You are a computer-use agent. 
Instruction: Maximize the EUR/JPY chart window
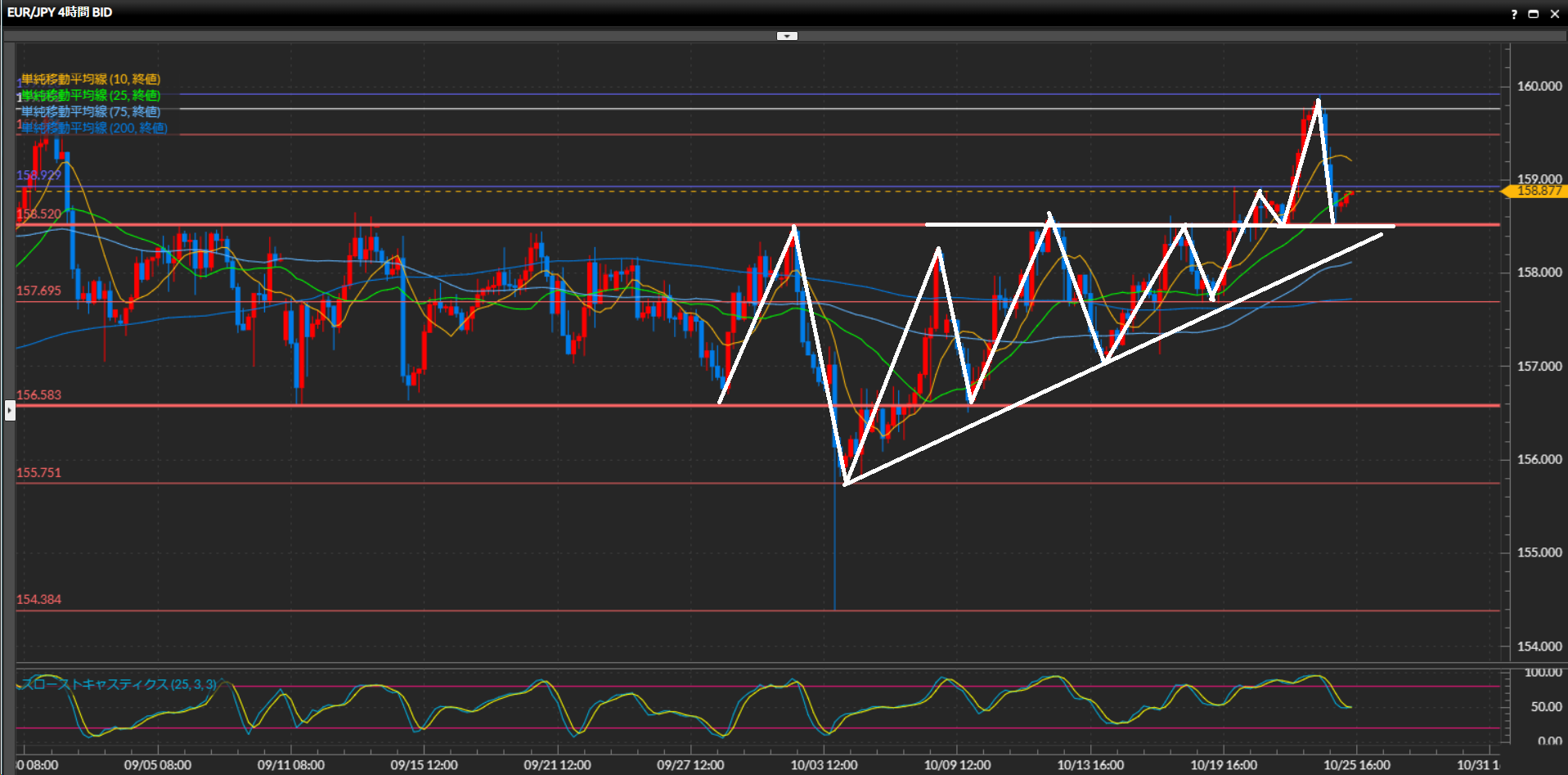point(1534,14)
